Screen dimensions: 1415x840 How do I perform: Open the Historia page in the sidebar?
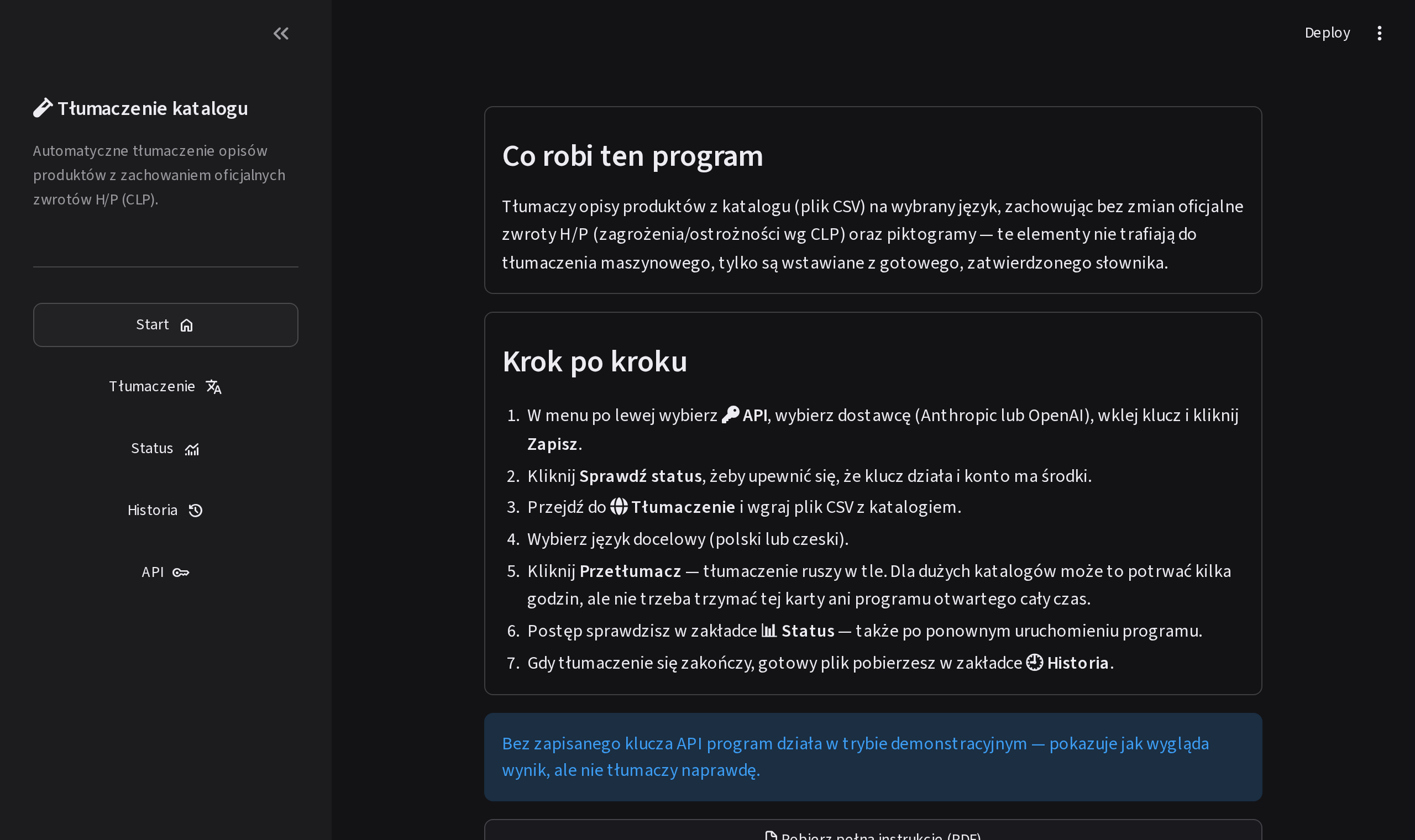tap(165, 511)
